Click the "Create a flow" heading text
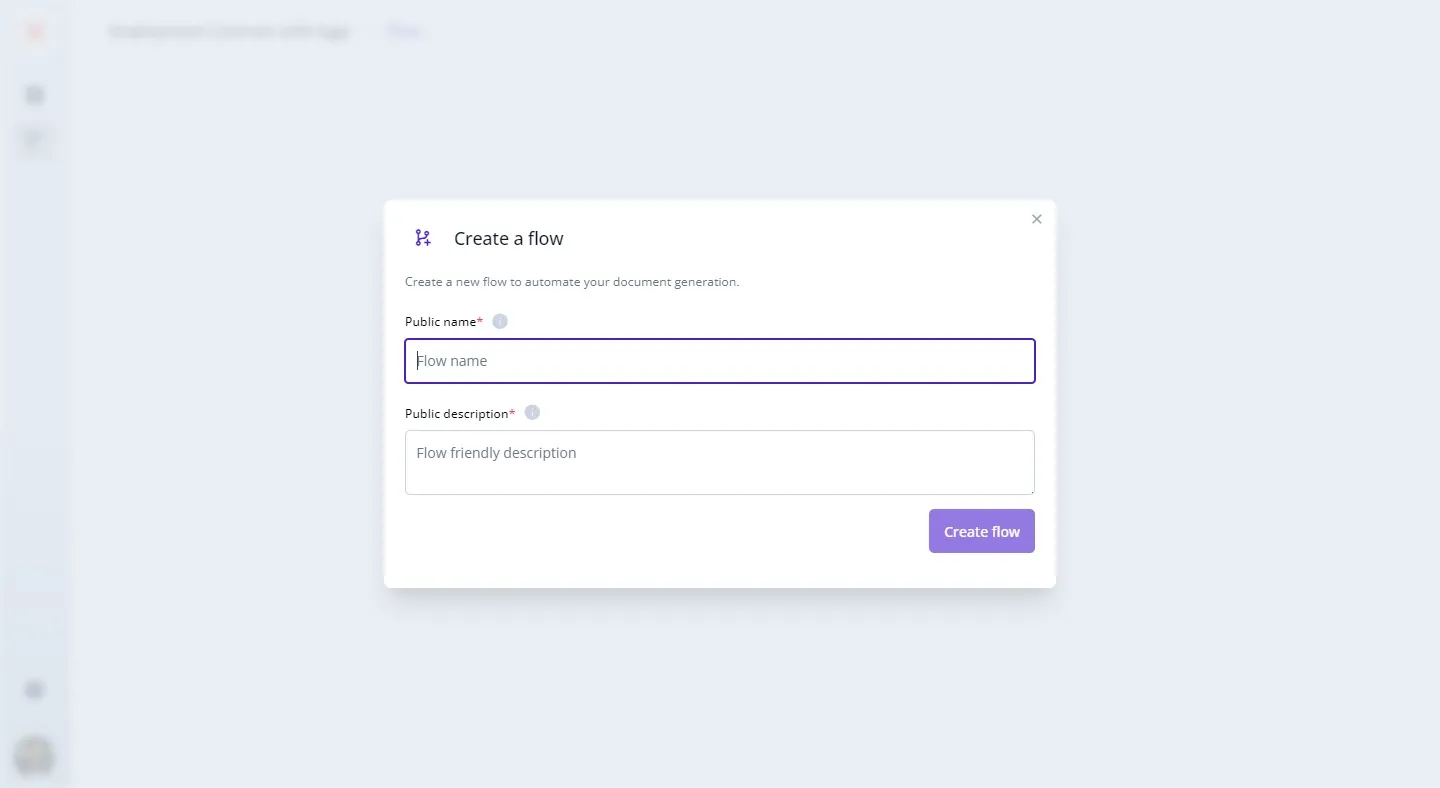This screenshot has height=788, width=1440. point(508,238)
